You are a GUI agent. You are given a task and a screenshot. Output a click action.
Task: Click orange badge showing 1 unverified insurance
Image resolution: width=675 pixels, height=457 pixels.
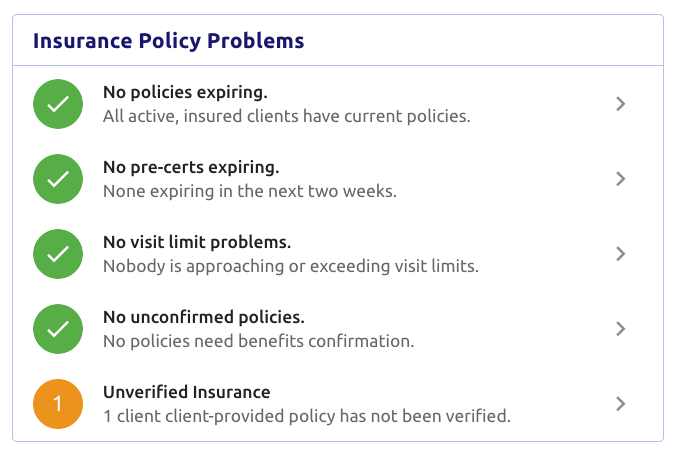[58, 404]
